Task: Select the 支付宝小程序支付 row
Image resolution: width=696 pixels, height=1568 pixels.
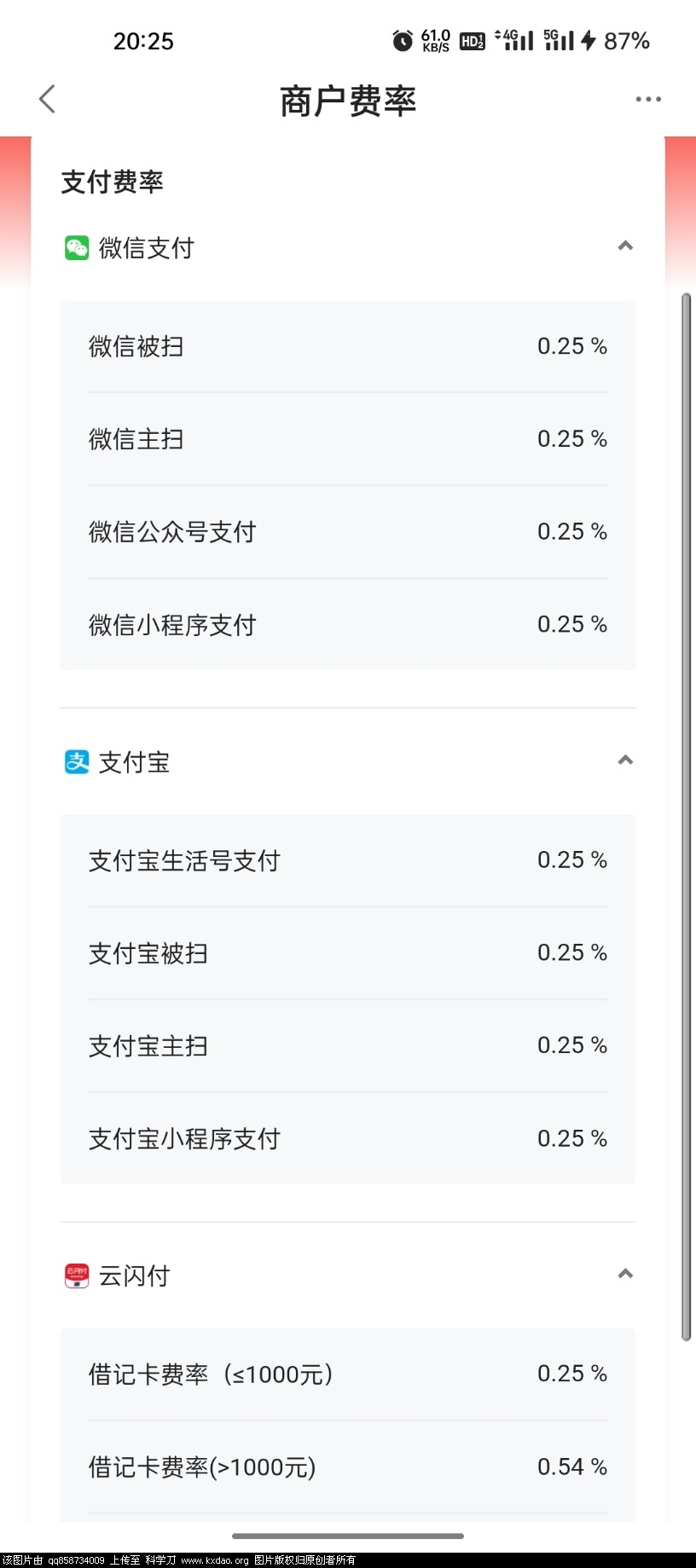Action: 348,1138
